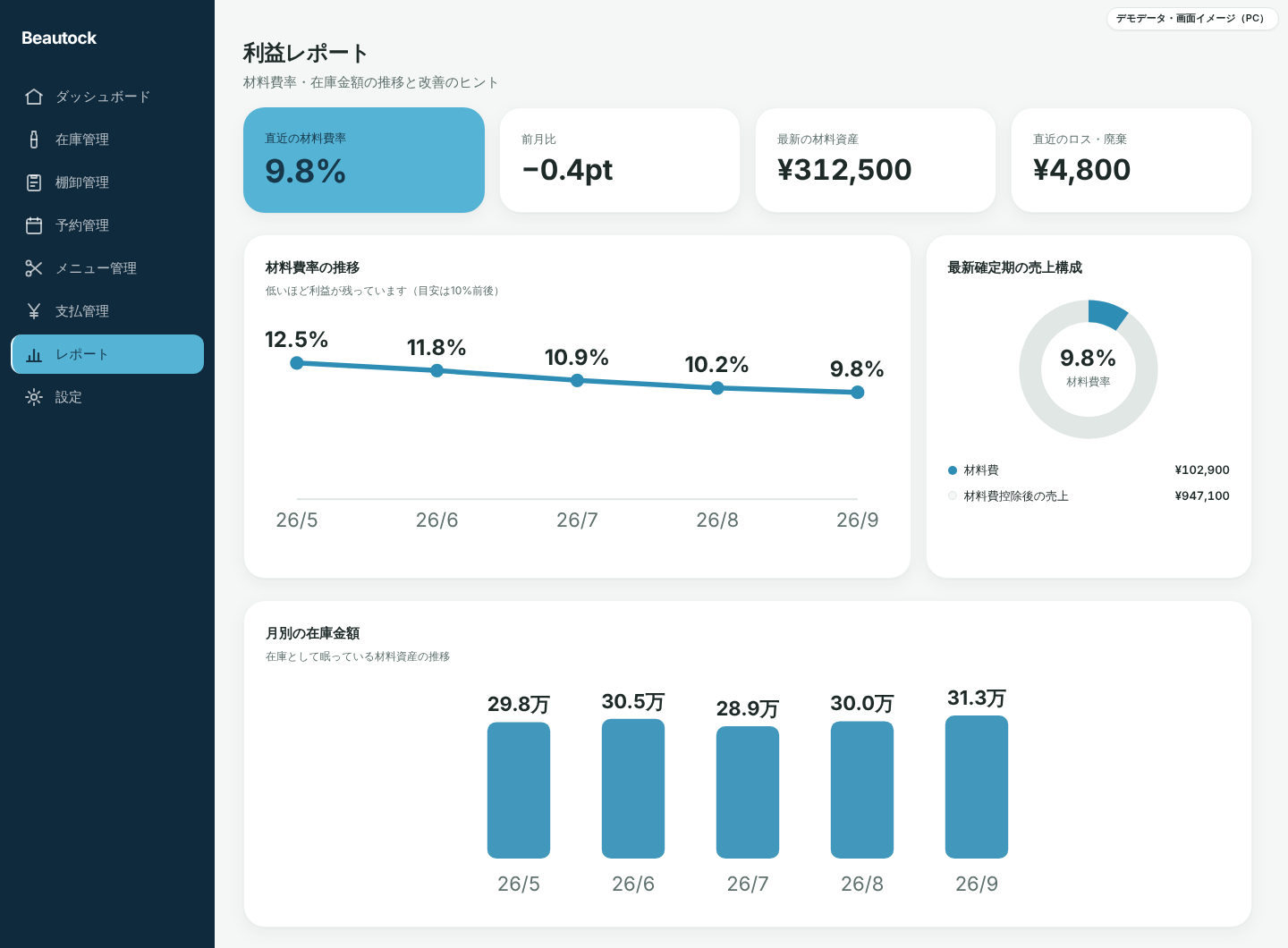Click the レポート bar chart icon

click(x=34, y=354)
